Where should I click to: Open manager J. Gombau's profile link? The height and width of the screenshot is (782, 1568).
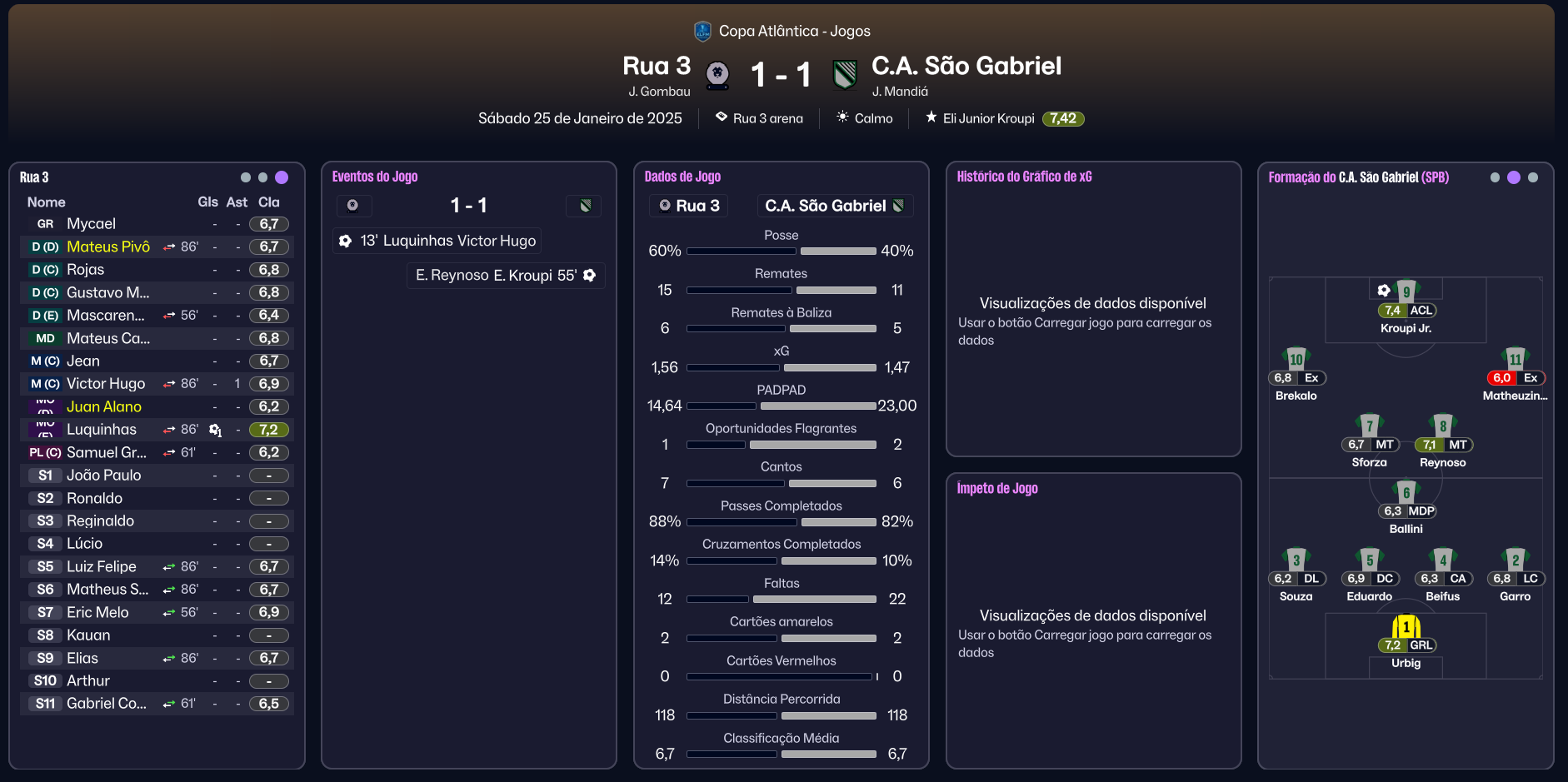659,92
